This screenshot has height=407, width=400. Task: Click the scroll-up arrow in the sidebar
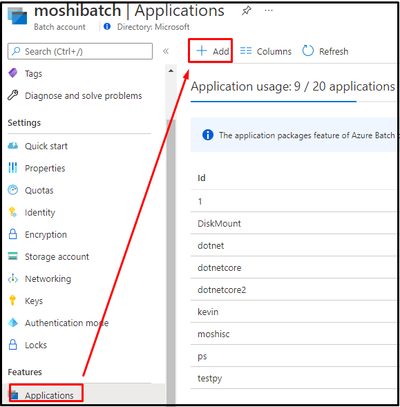[171, 71]
